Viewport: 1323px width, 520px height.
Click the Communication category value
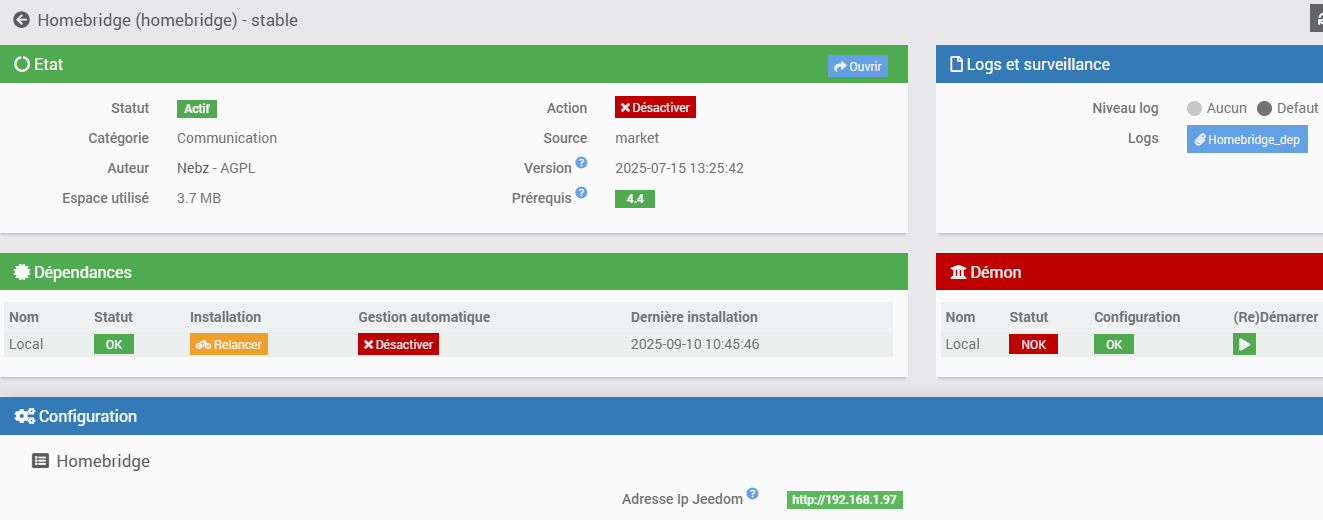pyautogui.click(x=227, y=138)
